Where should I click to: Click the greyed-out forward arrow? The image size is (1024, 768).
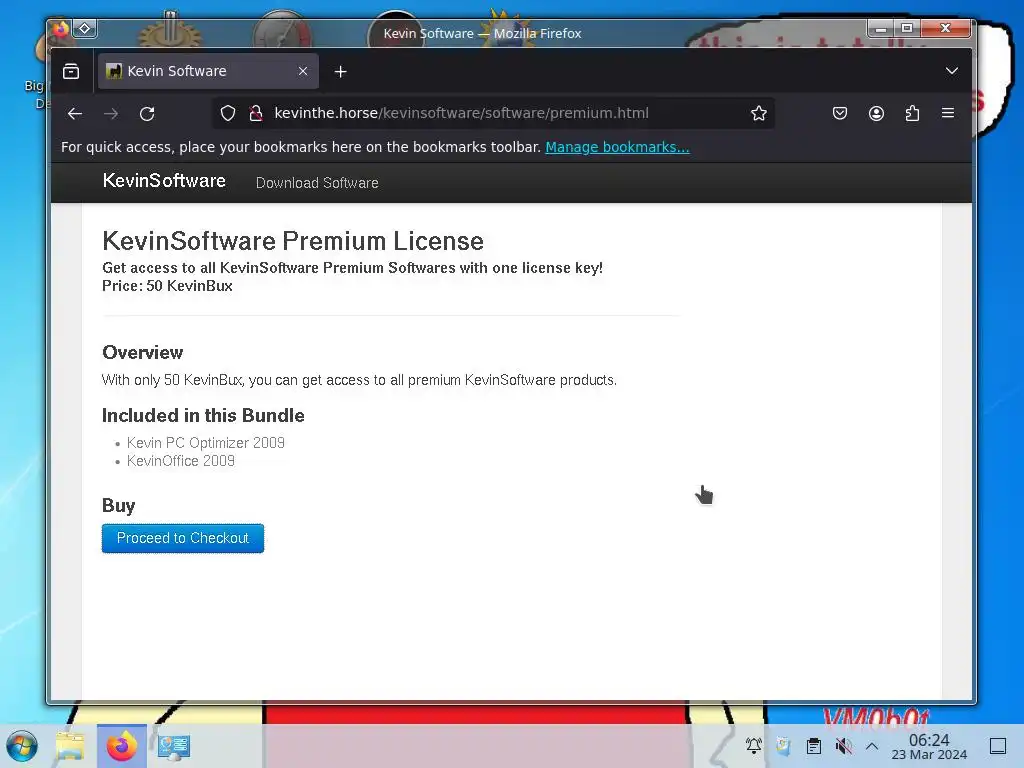coord(111,114)
